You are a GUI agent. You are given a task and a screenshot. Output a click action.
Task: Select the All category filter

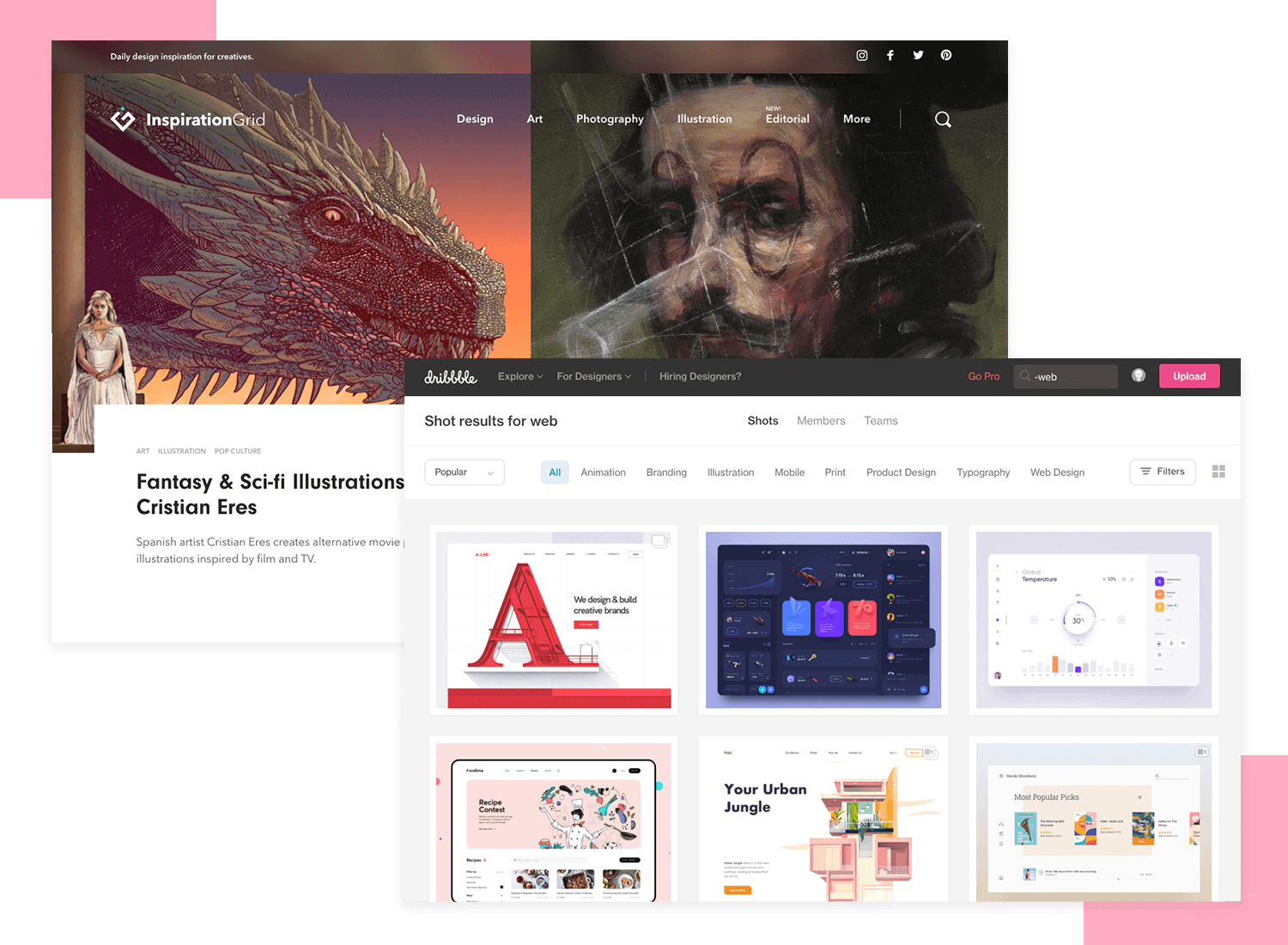(555, 472)
